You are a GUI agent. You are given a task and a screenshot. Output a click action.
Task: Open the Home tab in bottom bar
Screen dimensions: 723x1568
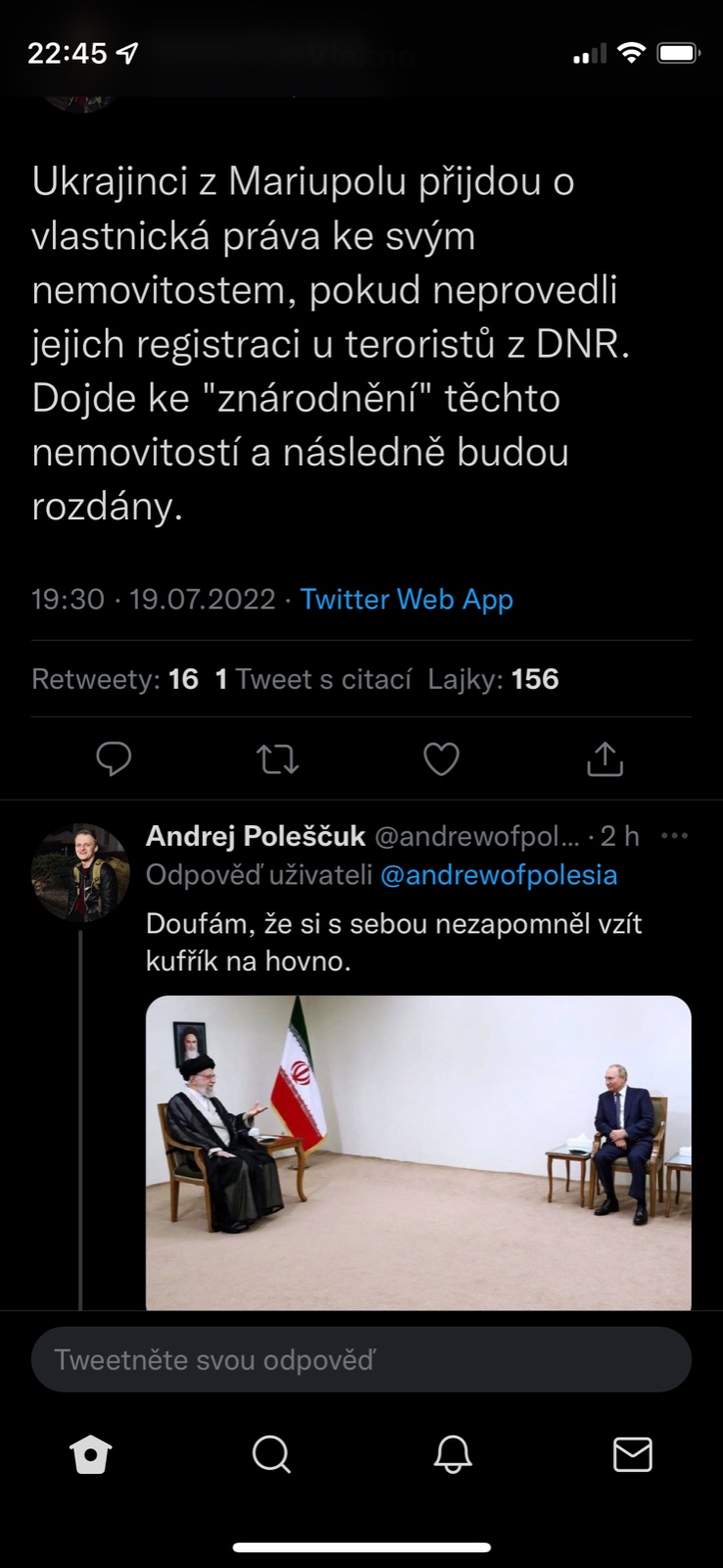point(90,1454)
